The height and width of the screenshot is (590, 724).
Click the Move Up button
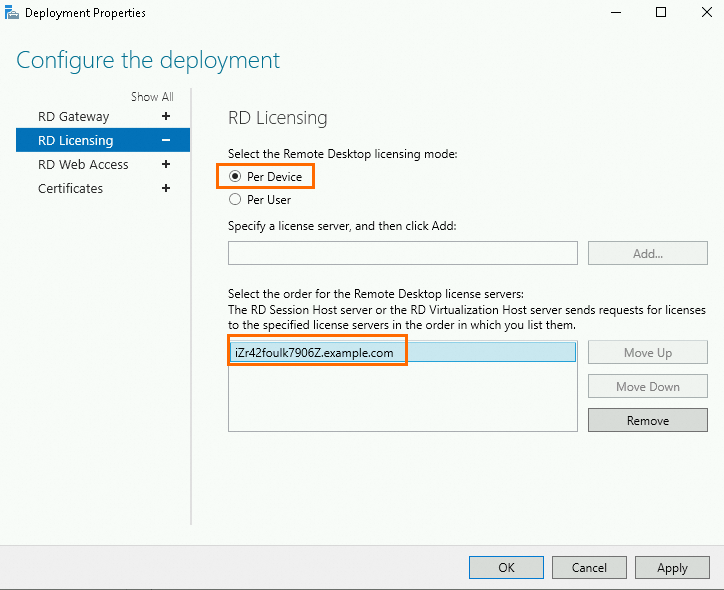click(647, 352)
